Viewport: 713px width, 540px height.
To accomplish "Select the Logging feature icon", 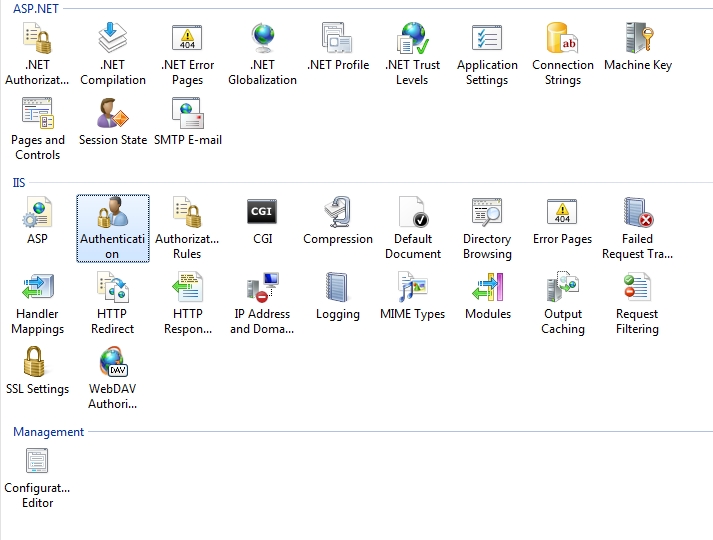I will pos(337,287).
